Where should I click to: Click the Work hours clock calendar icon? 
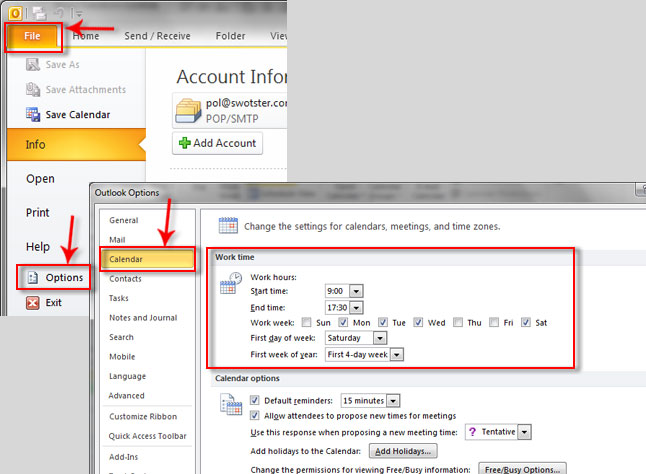tap(231, 283)
